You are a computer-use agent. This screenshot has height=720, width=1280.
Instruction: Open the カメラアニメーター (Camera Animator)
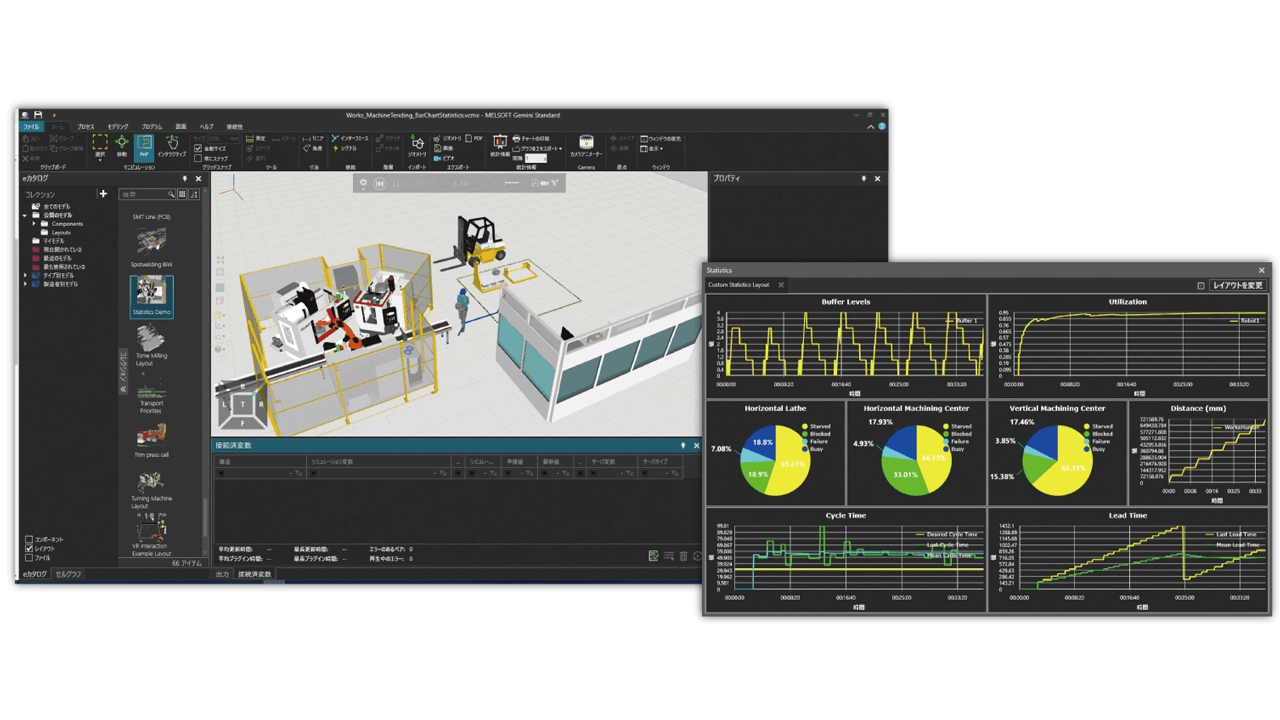(587, 146)
